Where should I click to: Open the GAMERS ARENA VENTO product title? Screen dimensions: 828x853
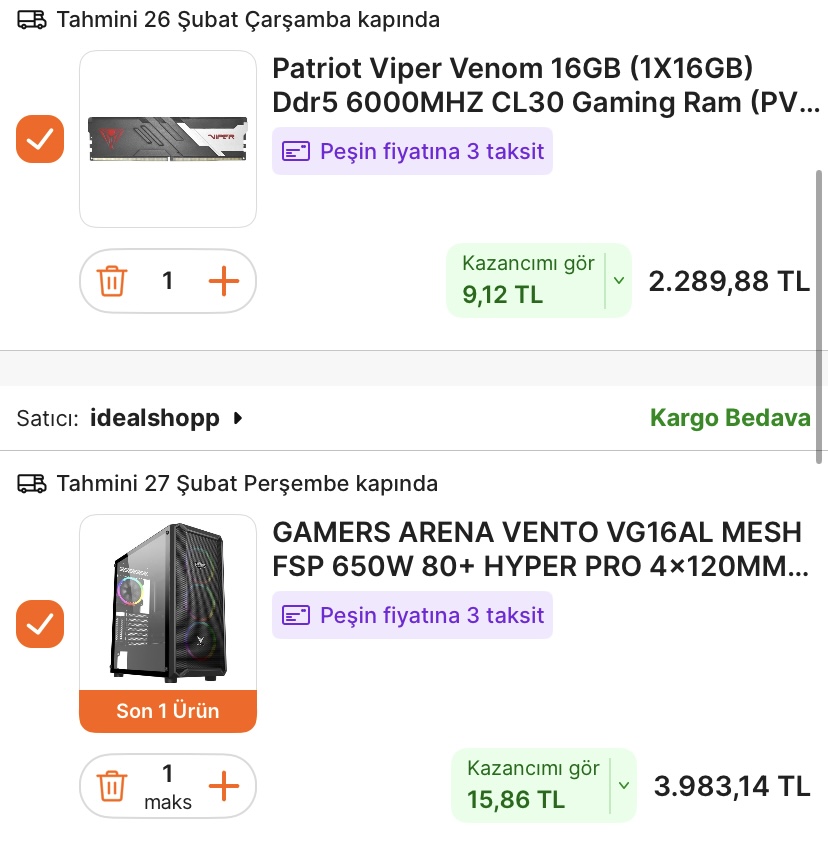(538, 549)
